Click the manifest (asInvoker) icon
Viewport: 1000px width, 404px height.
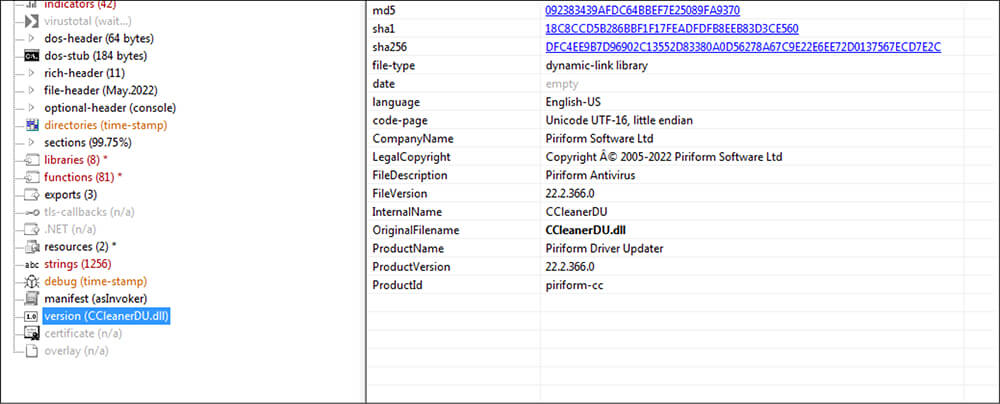coord(31,299)
